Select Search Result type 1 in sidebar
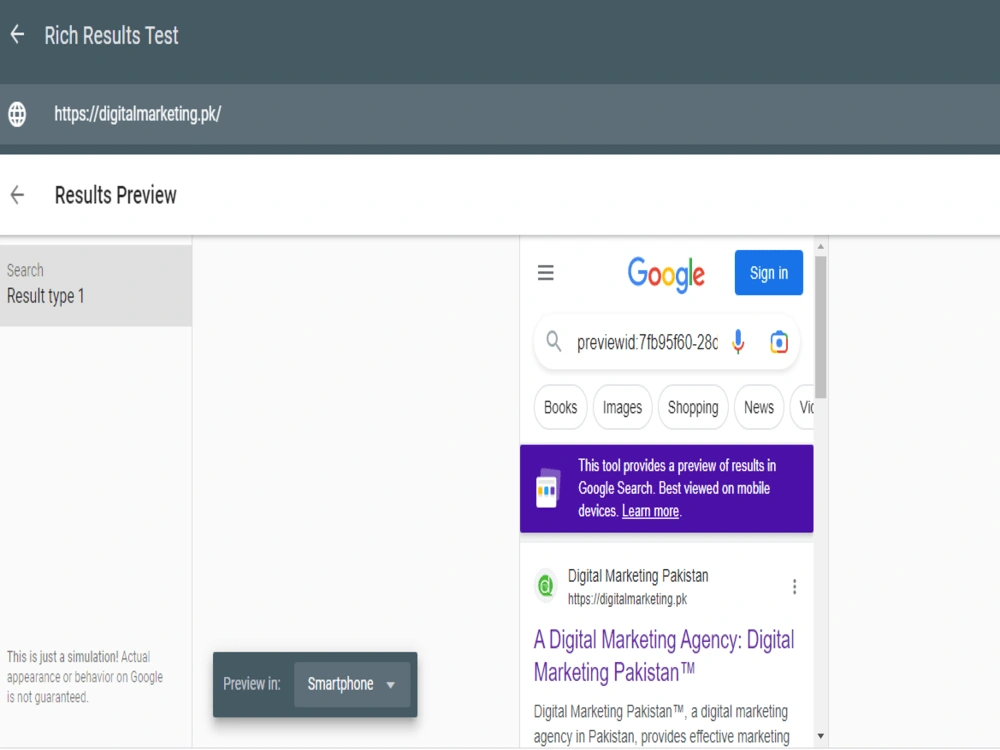The height and width of the screenshot is (750, 1000). 96,285
